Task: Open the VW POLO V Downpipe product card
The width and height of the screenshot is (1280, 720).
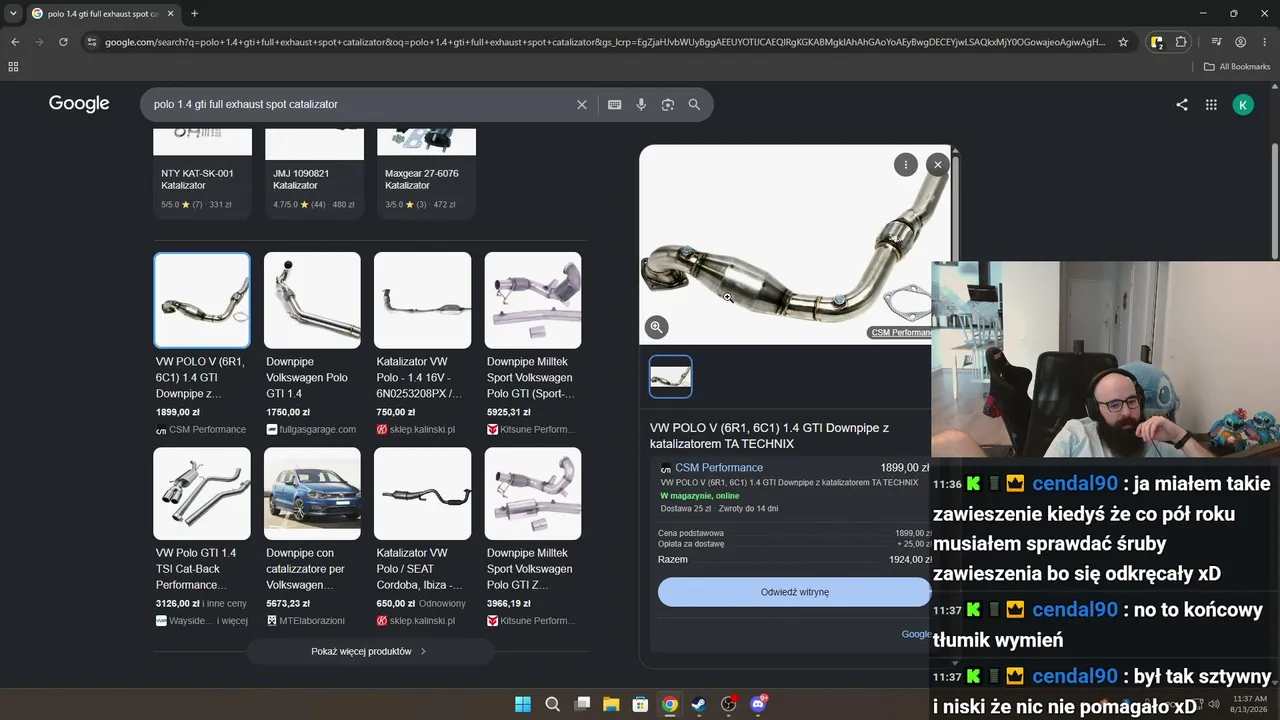Action: [x=202, y=344]
